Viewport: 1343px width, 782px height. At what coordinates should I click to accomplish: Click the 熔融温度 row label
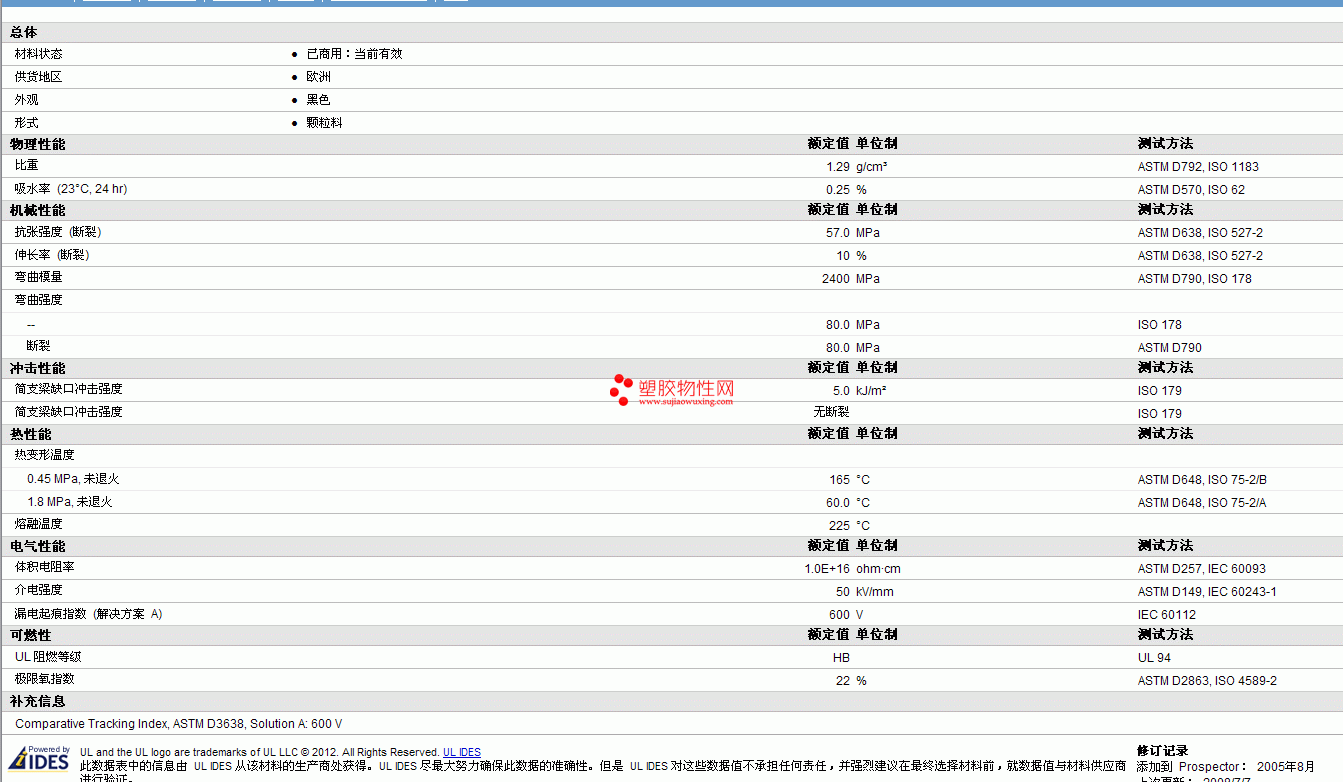point(38,524)
